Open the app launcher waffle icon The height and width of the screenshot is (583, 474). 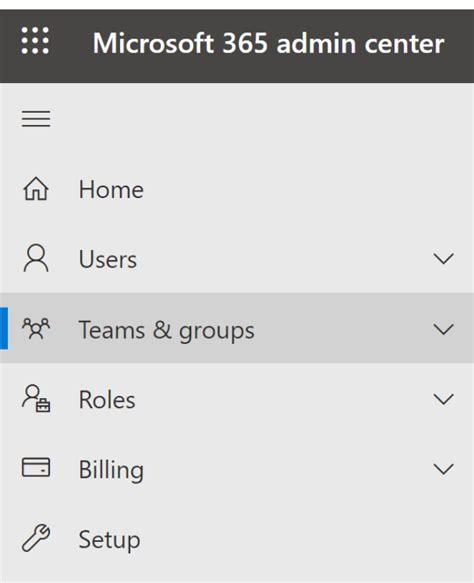coord(35,41)
